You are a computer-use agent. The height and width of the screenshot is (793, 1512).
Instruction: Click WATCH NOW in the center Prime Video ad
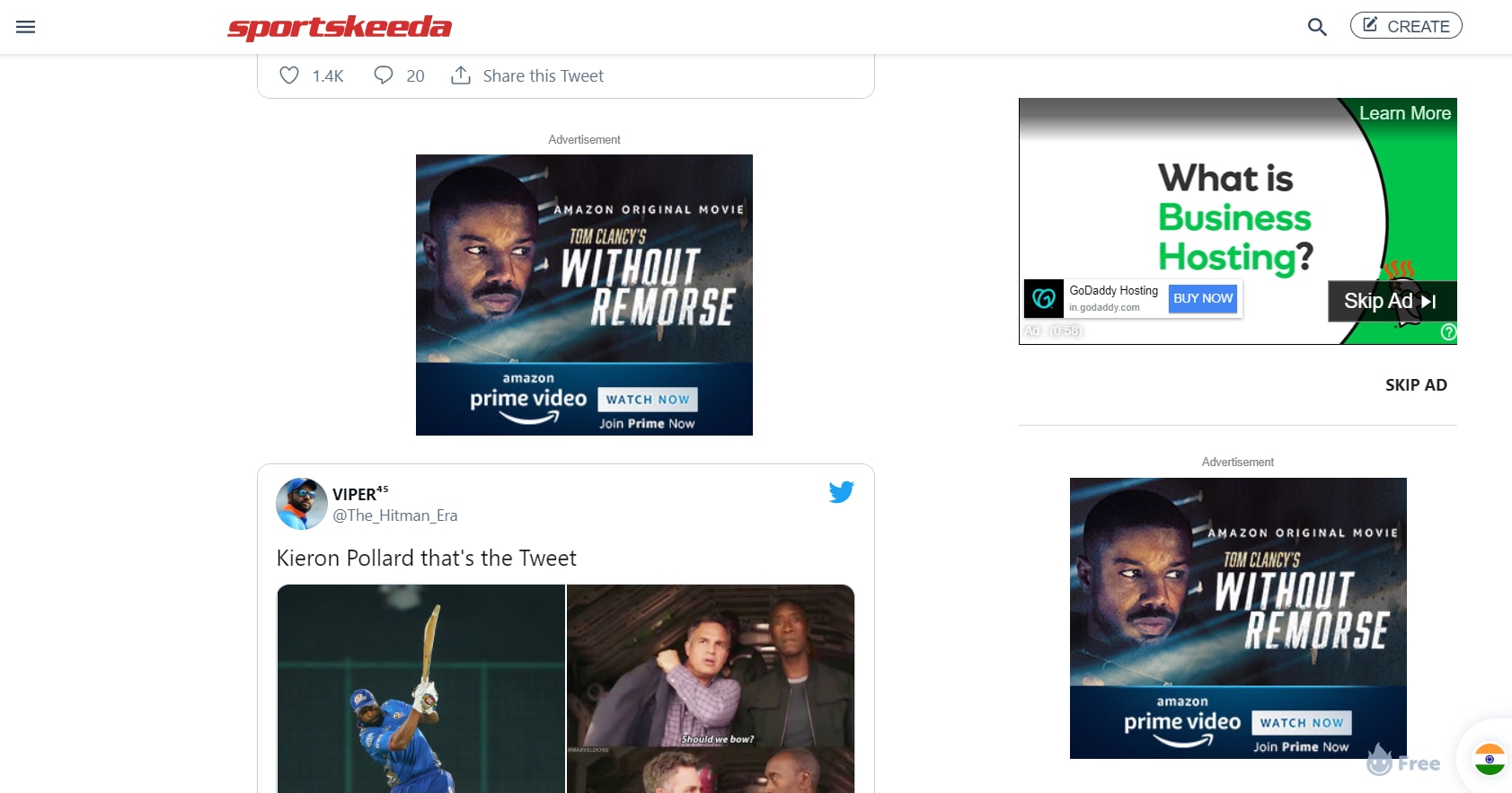[x=648, y=400]
